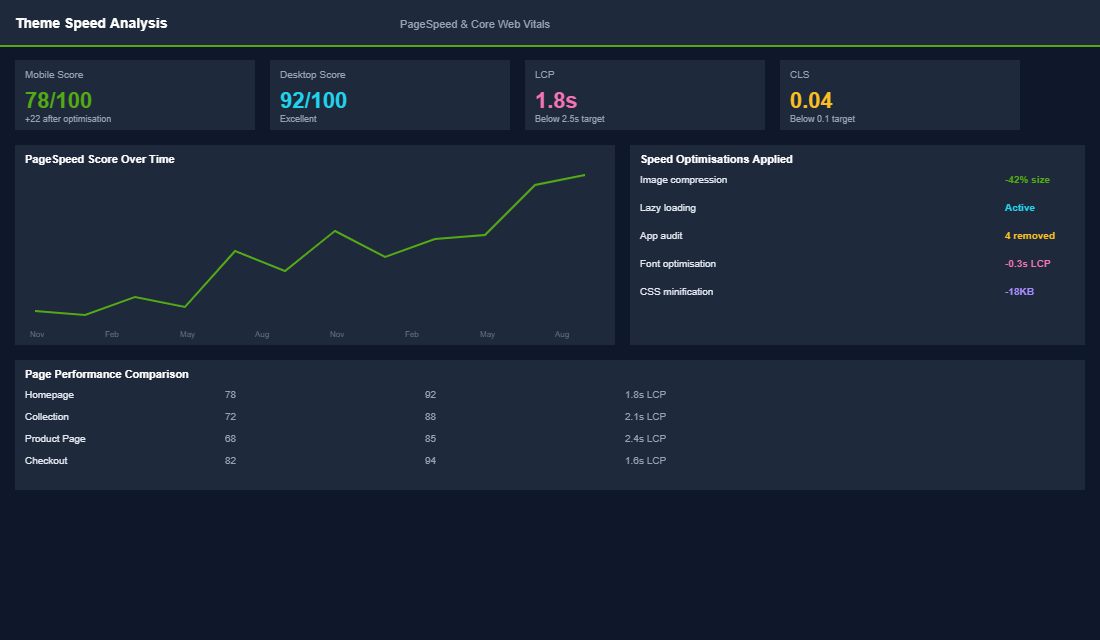Open the Product Page performance row
Image resolution: width=1100 pixels, height=640 pixels.
[x=55, y=438]
